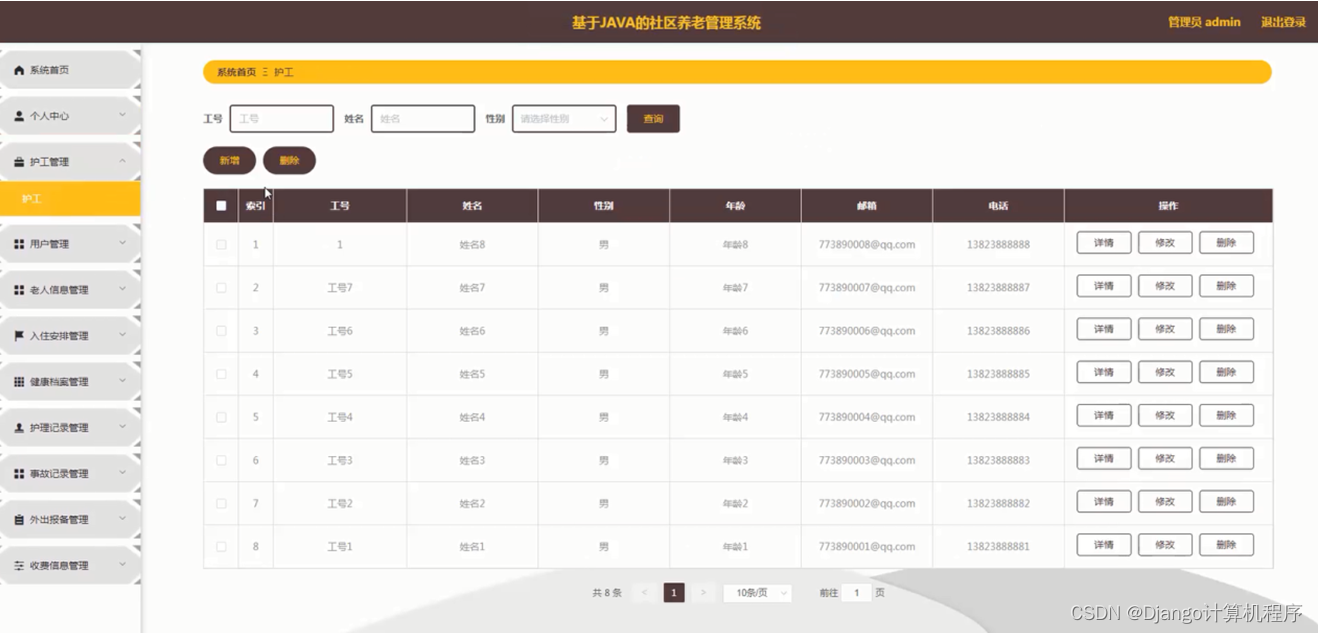1318x633 pixels.
Task: Open the 性别 selection dropdown
Action: click(x=563, y=118)
